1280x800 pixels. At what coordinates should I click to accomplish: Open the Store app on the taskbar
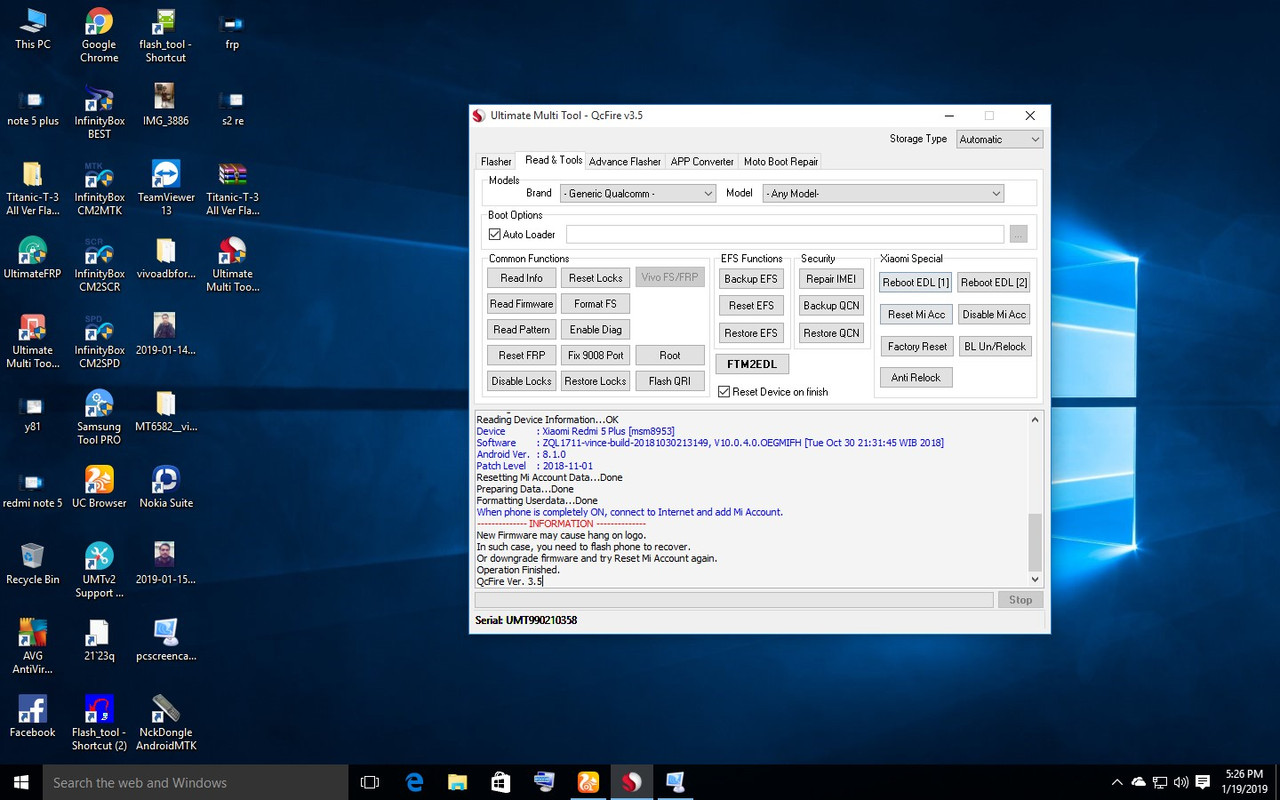(501, 782)
